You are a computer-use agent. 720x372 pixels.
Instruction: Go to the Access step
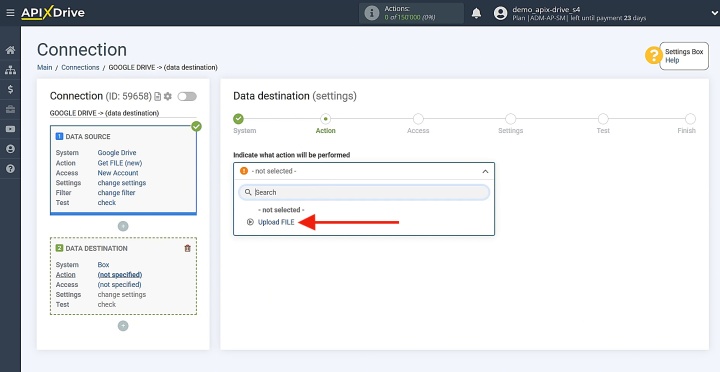coord(418,119)
